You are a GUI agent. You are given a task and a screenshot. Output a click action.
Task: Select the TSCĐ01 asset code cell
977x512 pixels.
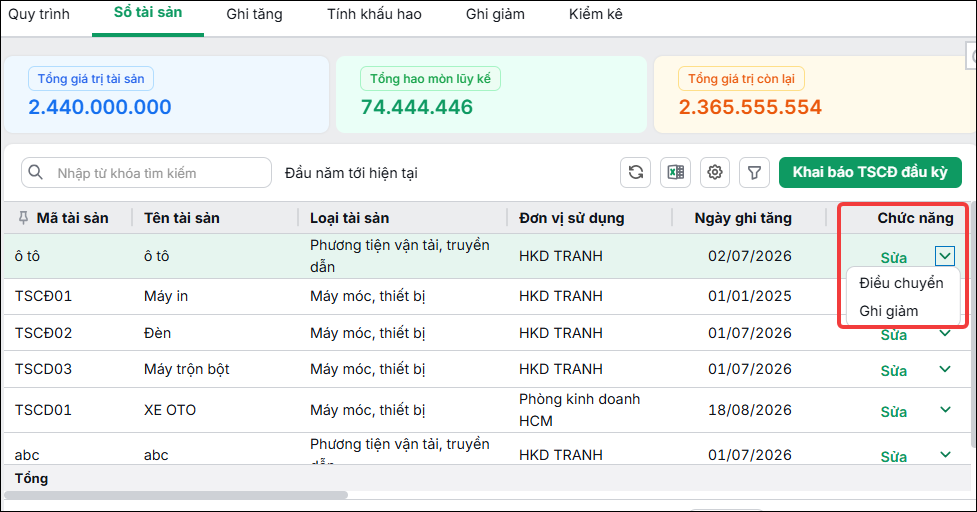point(43,296)
